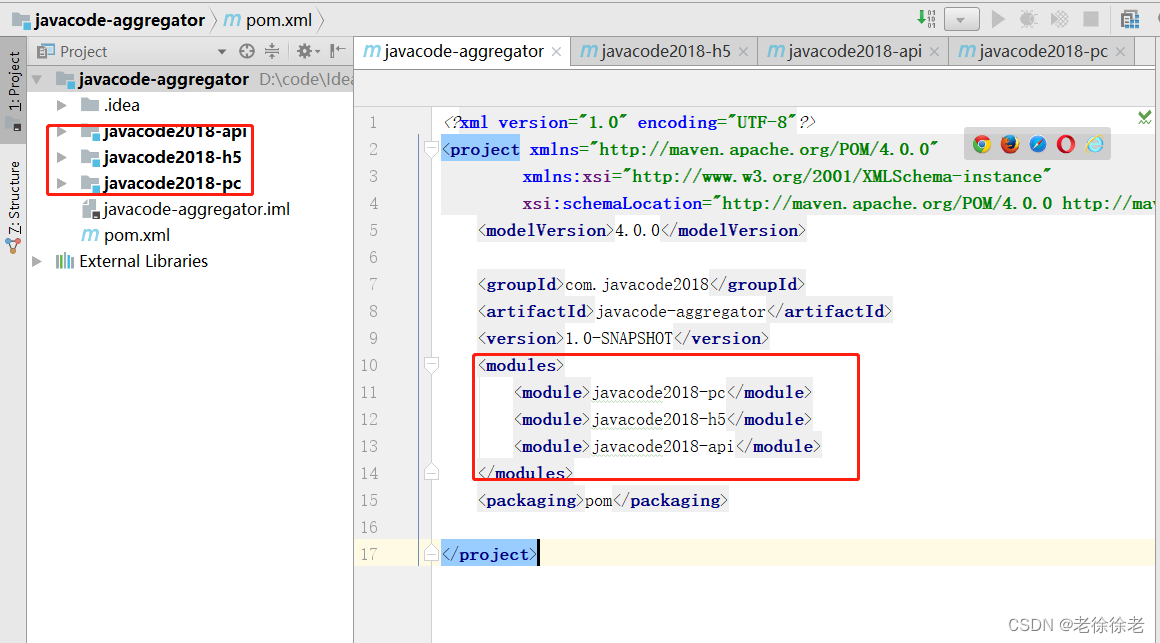
Task: Collapse the javacode-aggregator root node
Action: 37,79
